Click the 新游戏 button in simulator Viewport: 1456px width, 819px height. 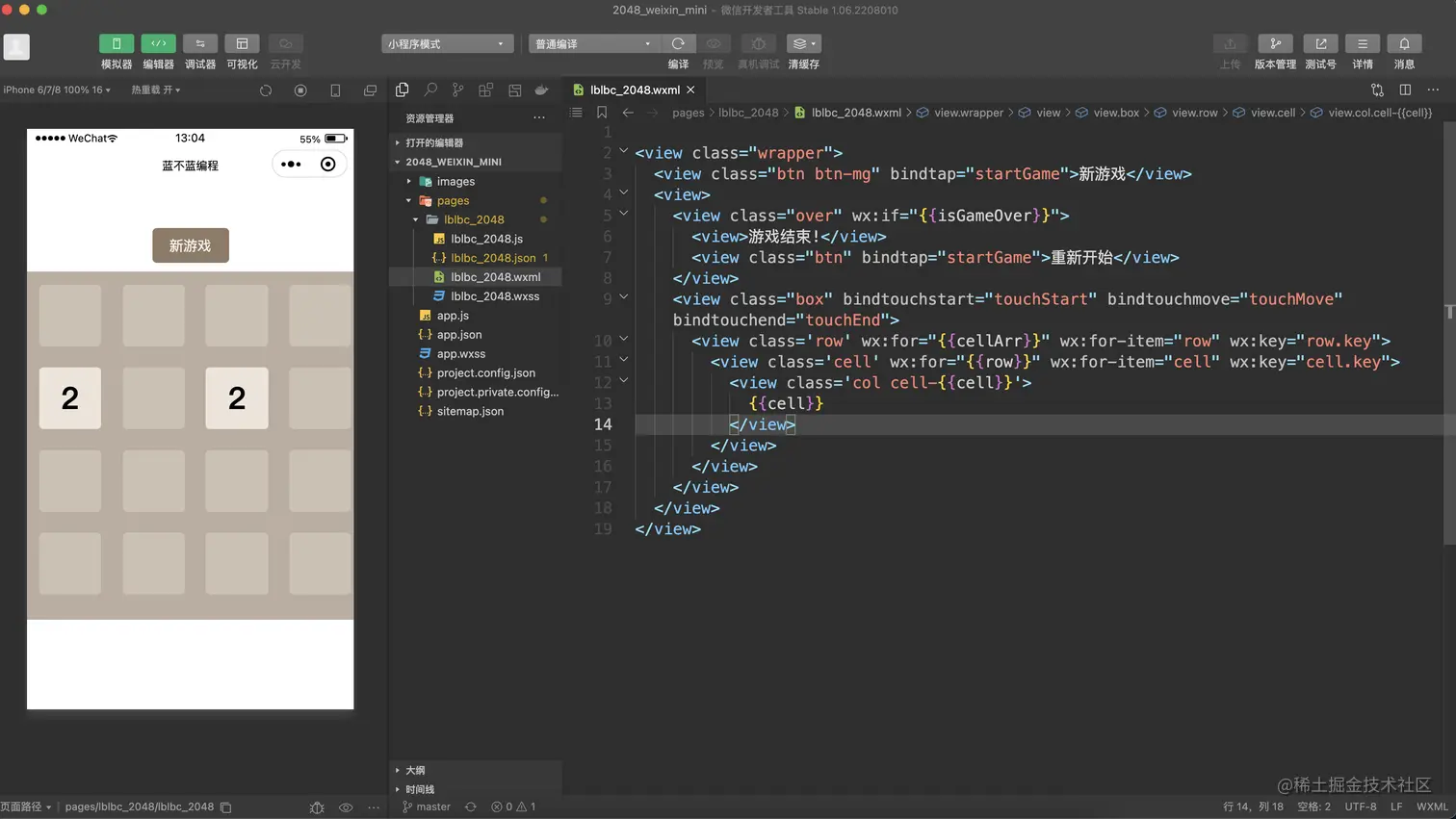coord(190,245)
